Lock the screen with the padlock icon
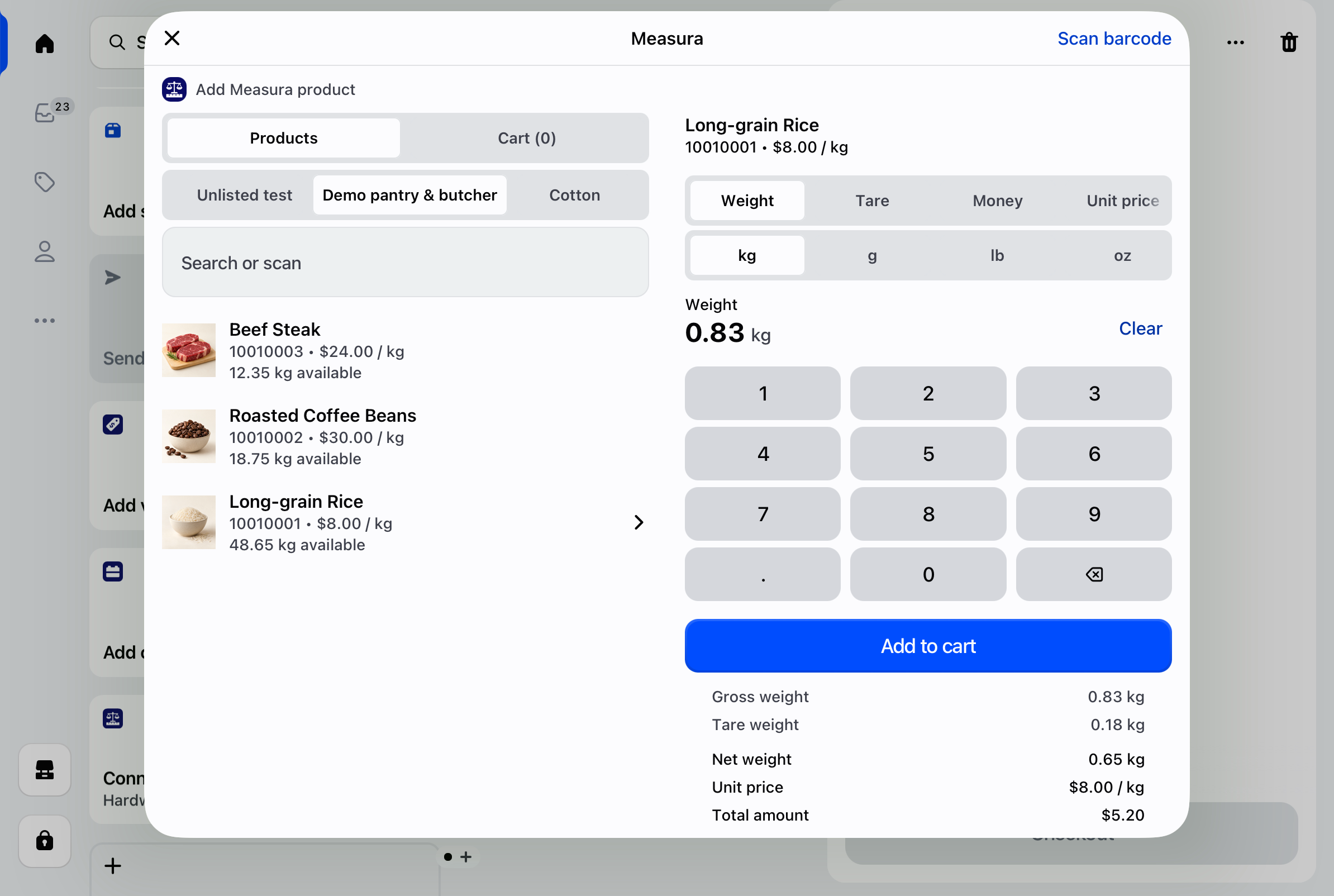Image resolution: width=1334 pixels, height=896 pixels. (x=45, y=841)
